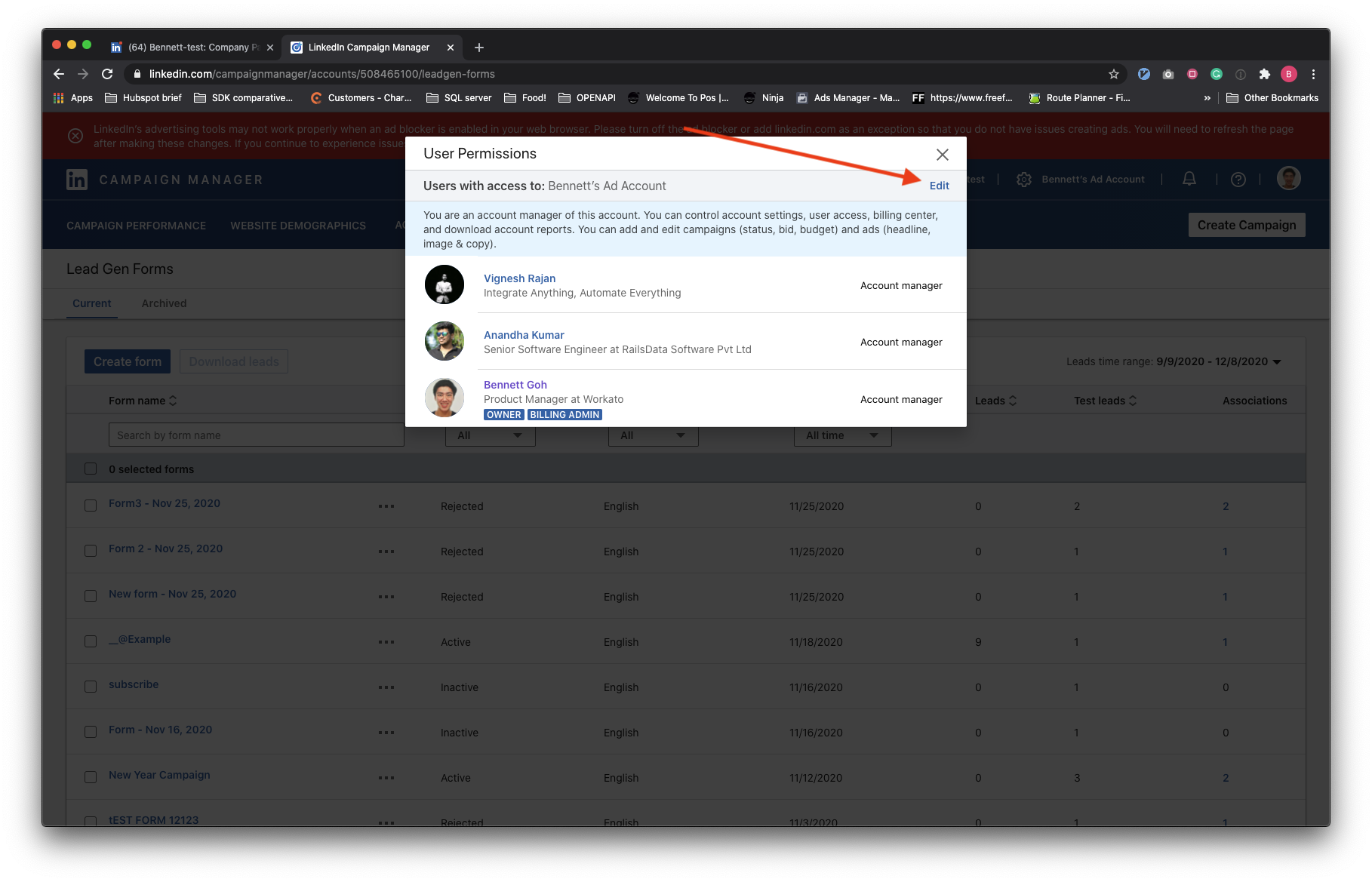This screenshot has height=882, width=1372.
Task: Open the help question-mark icon
Action: pos(1238,179)
